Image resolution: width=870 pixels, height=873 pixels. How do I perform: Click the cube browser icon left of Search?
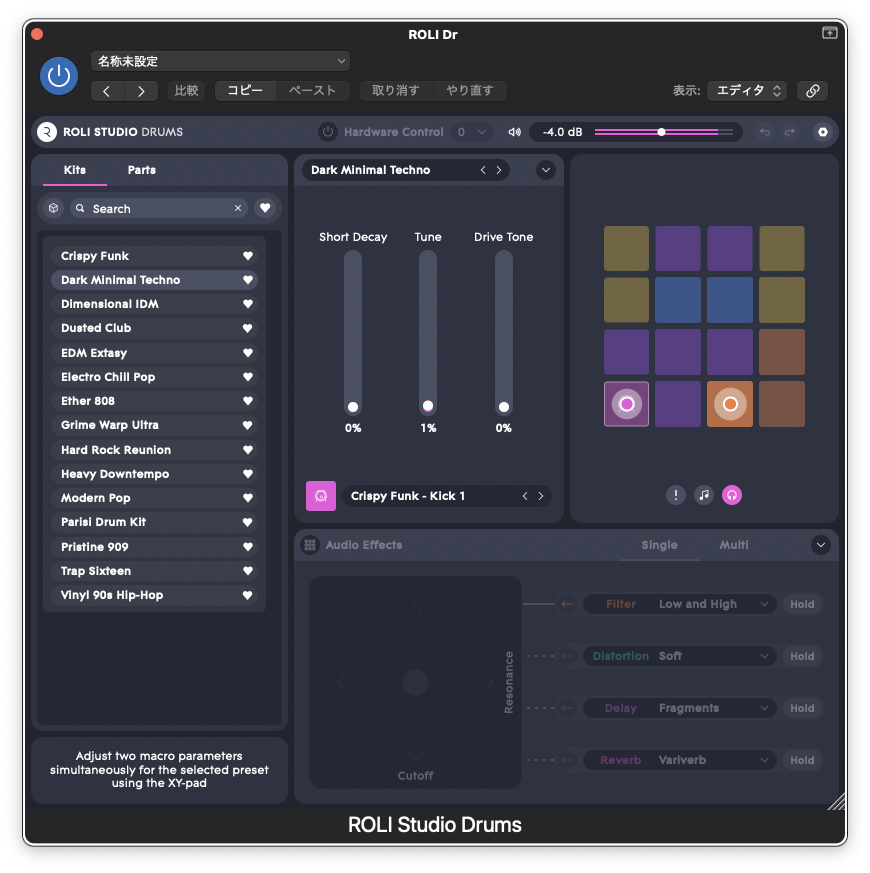click(x=54, y=208)
